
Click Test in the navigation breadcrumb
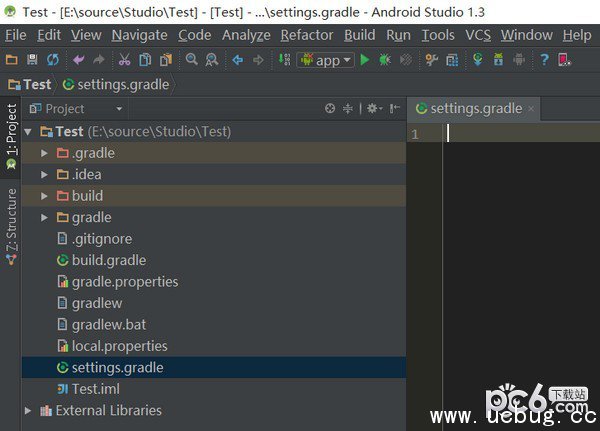pyautogui.click(x=30, y=84)
